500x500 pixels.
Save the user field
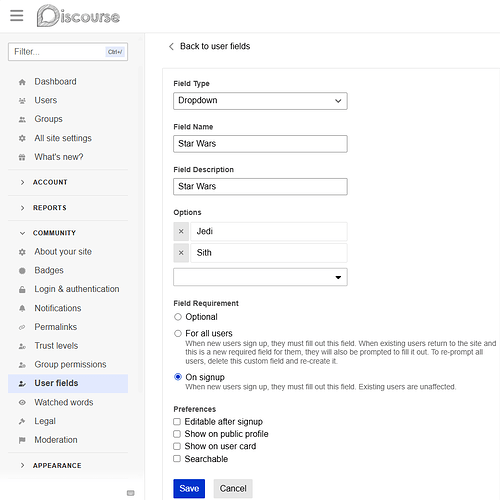(189, 488)
